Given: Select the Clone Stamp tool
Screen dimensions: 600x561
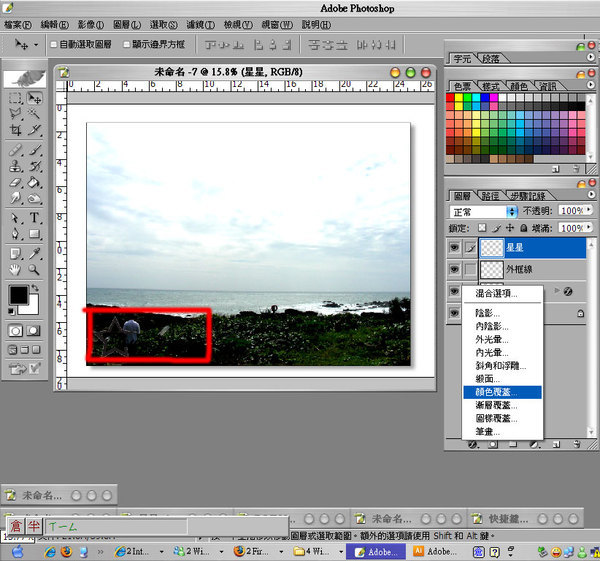Looking at the screenshot, I should pyautogui.click(x=15, y=166).
